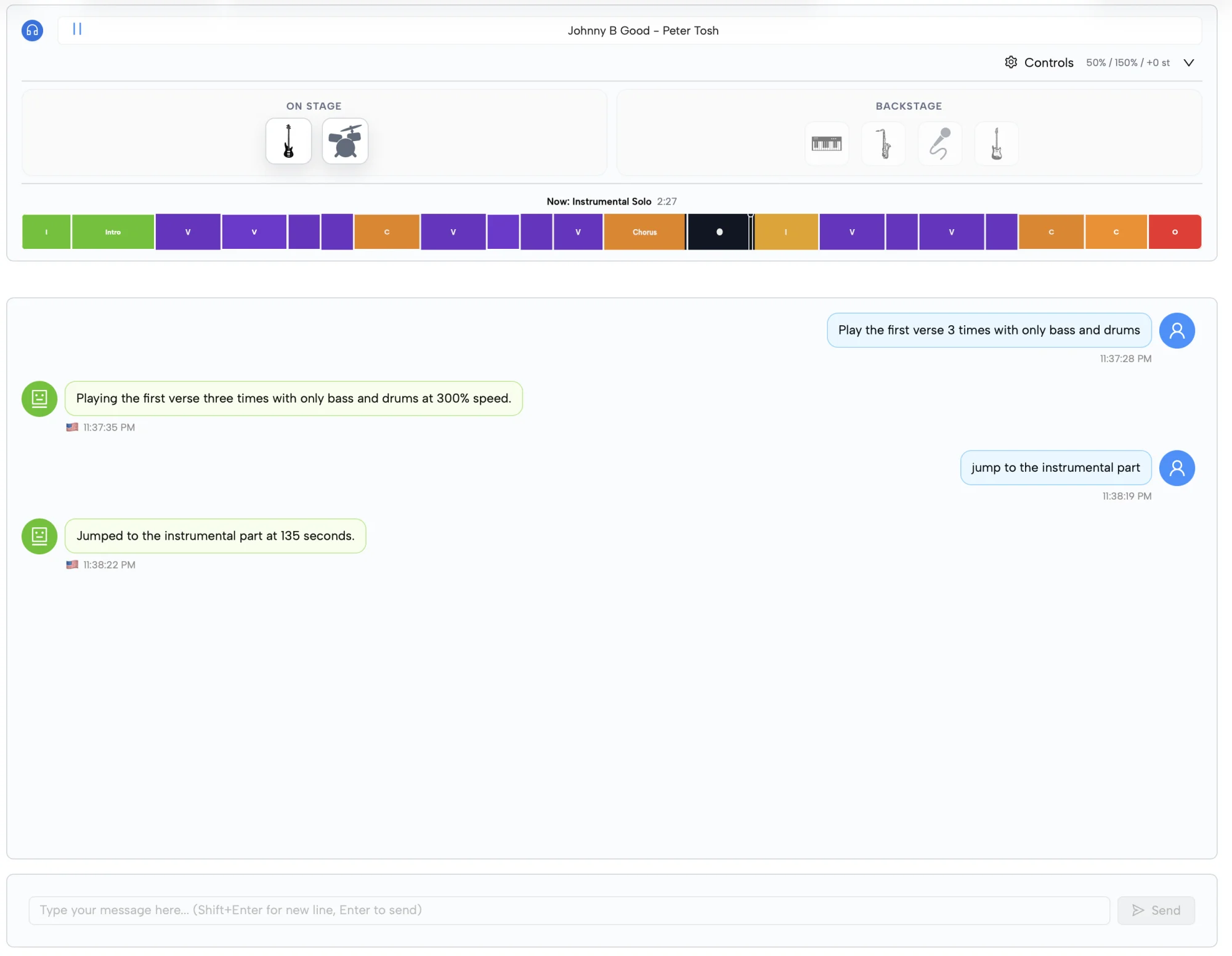The height and width of the screenshot is (956, 1232).
Task: Jump to the green Intro segment
Action: click(x=113, y=232)
